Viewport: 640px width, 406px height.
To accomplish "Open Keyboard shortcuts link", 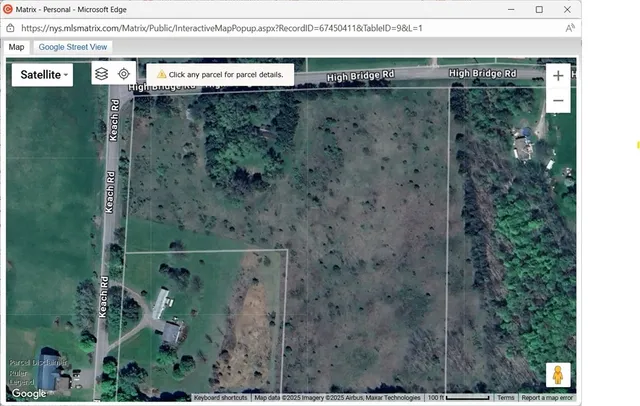I will point(221,398).
